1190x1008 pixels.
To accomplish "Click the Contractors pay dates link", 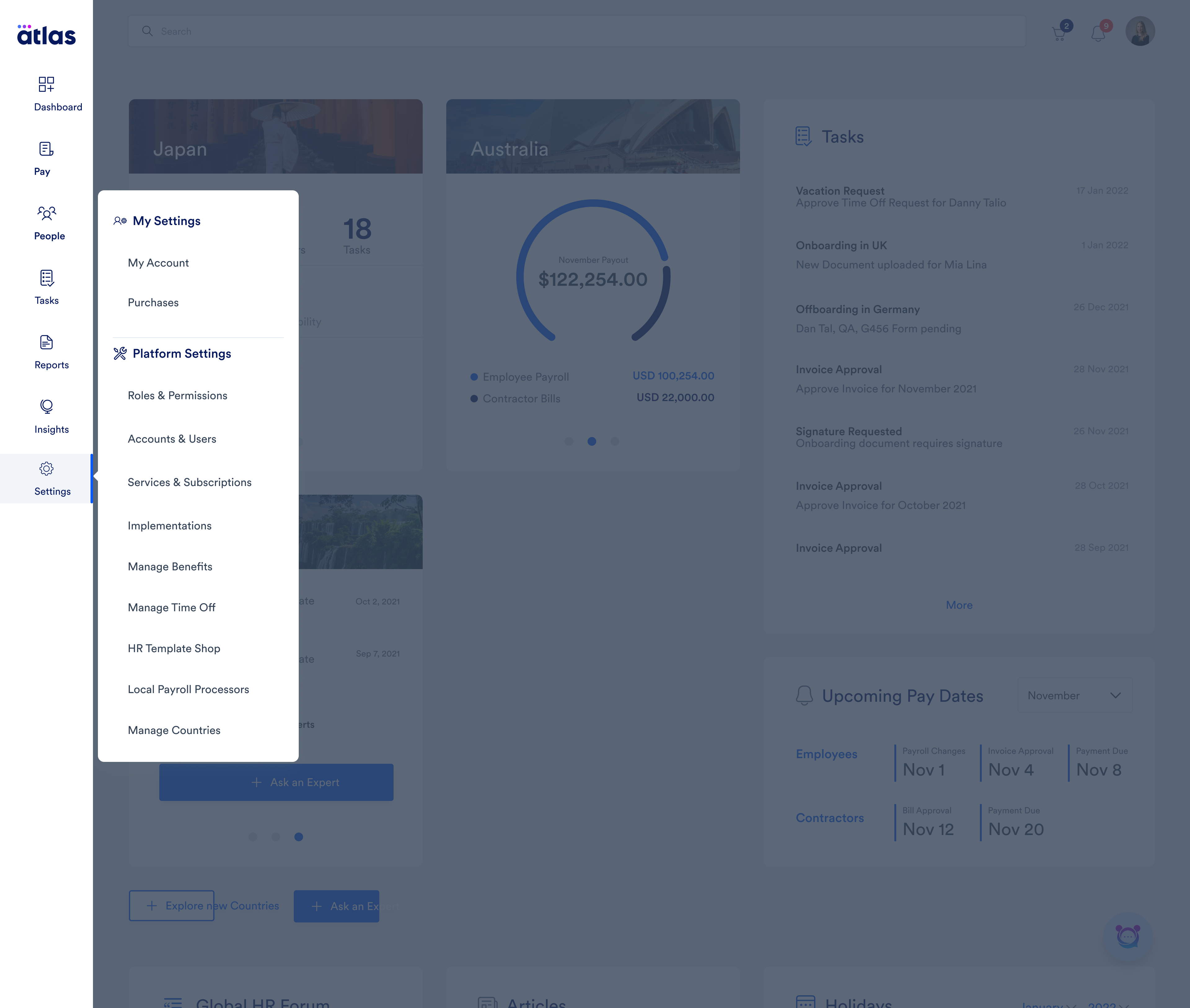I will 830,818.
